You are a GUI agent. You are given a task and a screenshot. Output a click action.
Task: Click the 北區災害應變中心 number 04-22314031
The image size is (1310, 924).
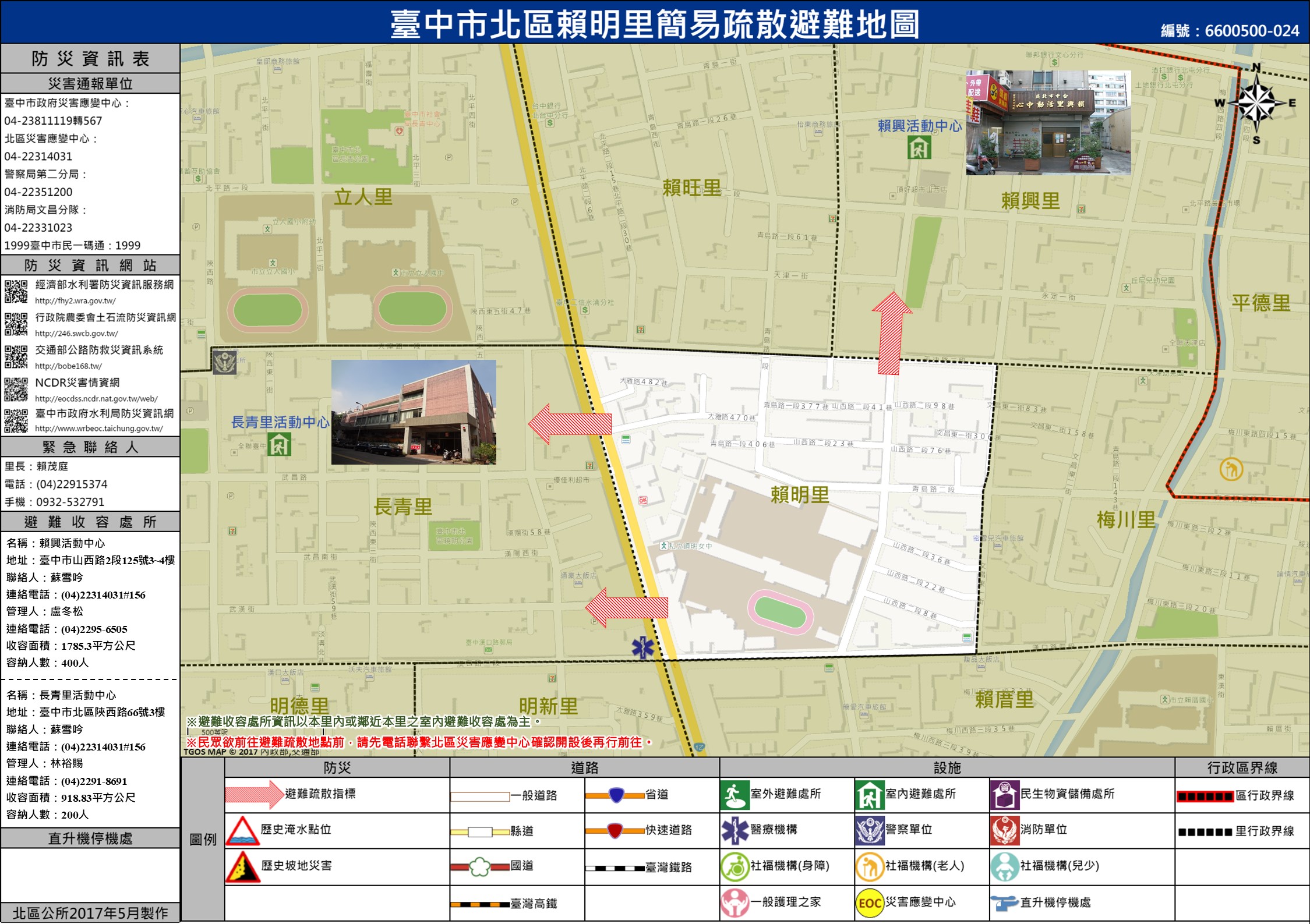[x=38, y=157]
